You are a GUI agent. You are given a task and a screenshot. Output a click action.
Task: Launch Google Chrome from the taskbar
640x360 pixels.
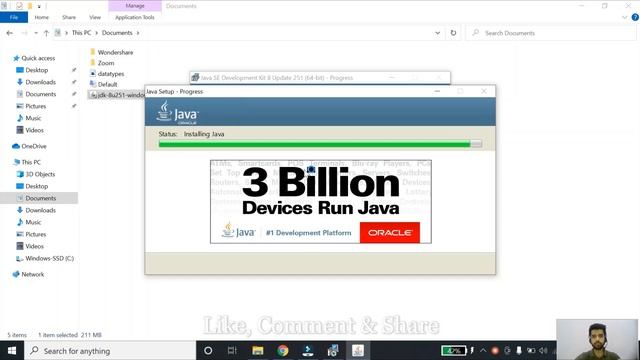click(282, 351)
